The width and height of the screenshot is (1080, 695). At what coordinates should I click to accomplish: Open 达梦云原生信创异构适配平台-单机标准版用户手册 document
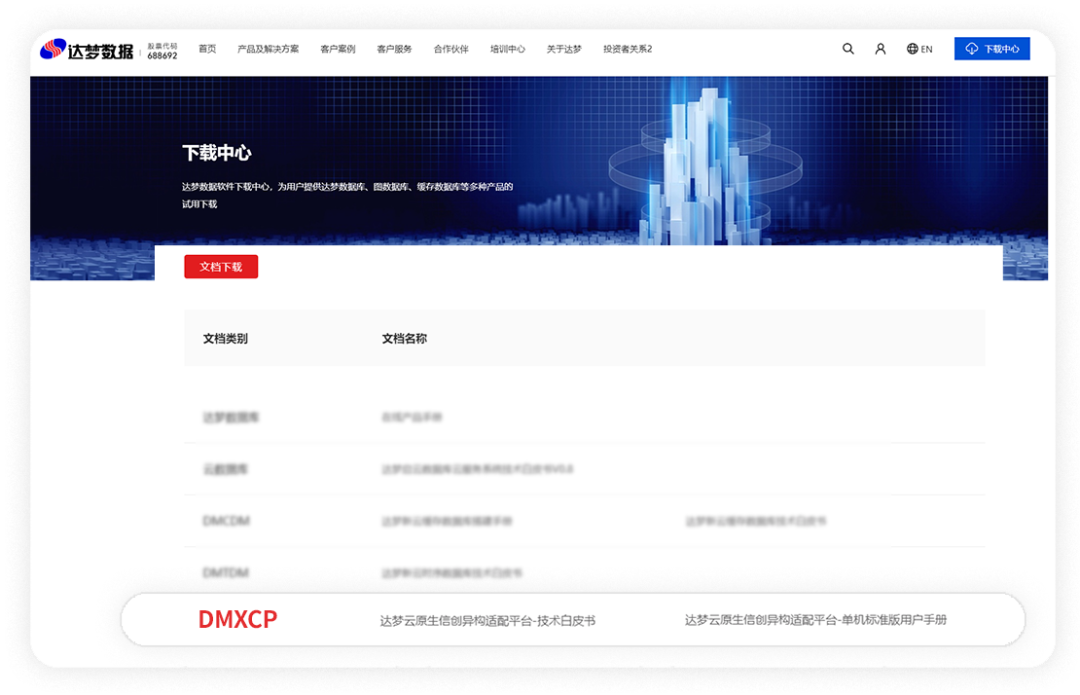(x=816, y=620)
